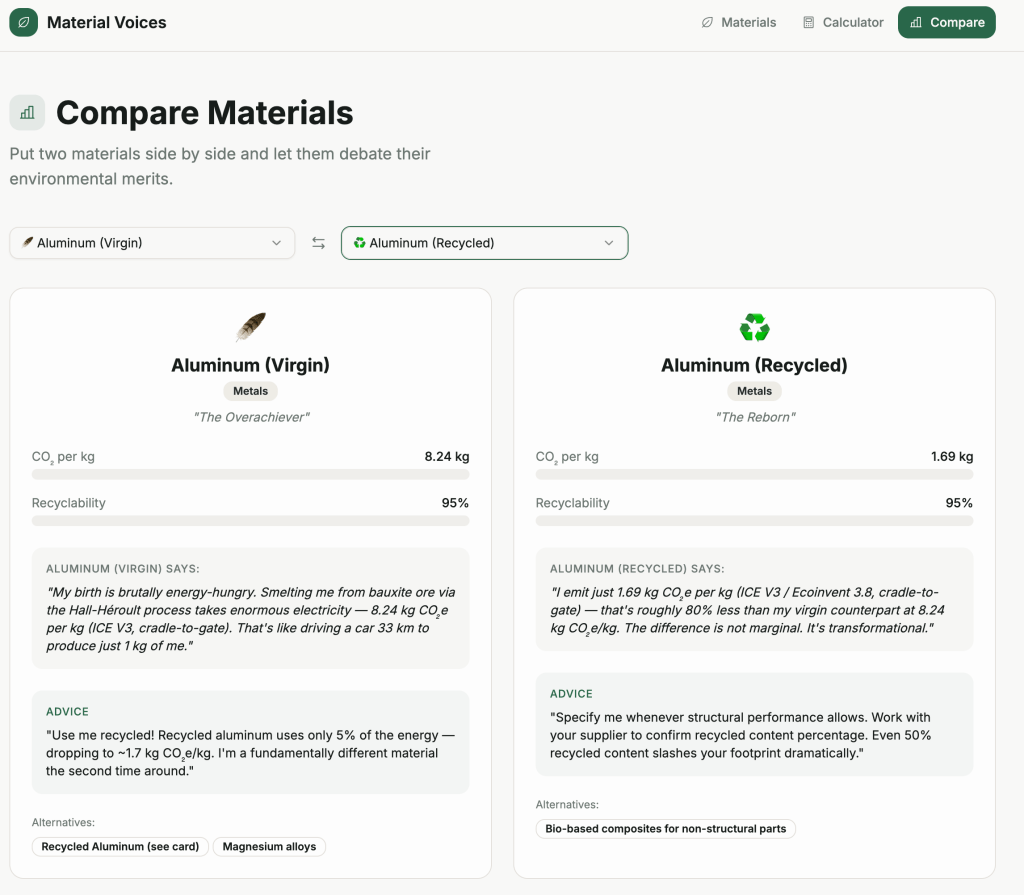
Task: Click the virgin aluminum CO₂ per kg bar
Action: click(x=250, y=474)
